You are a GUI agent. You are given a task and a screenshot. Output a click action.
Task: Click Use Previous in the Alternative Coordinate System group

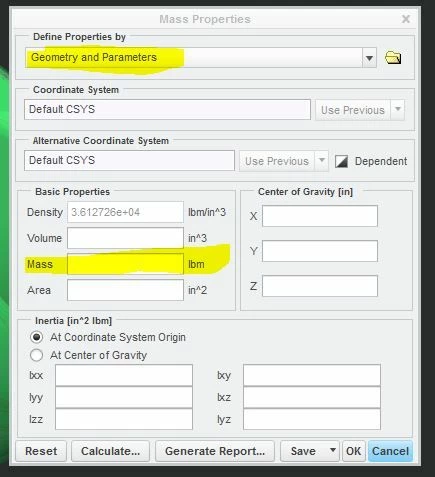tap(277, 161)
